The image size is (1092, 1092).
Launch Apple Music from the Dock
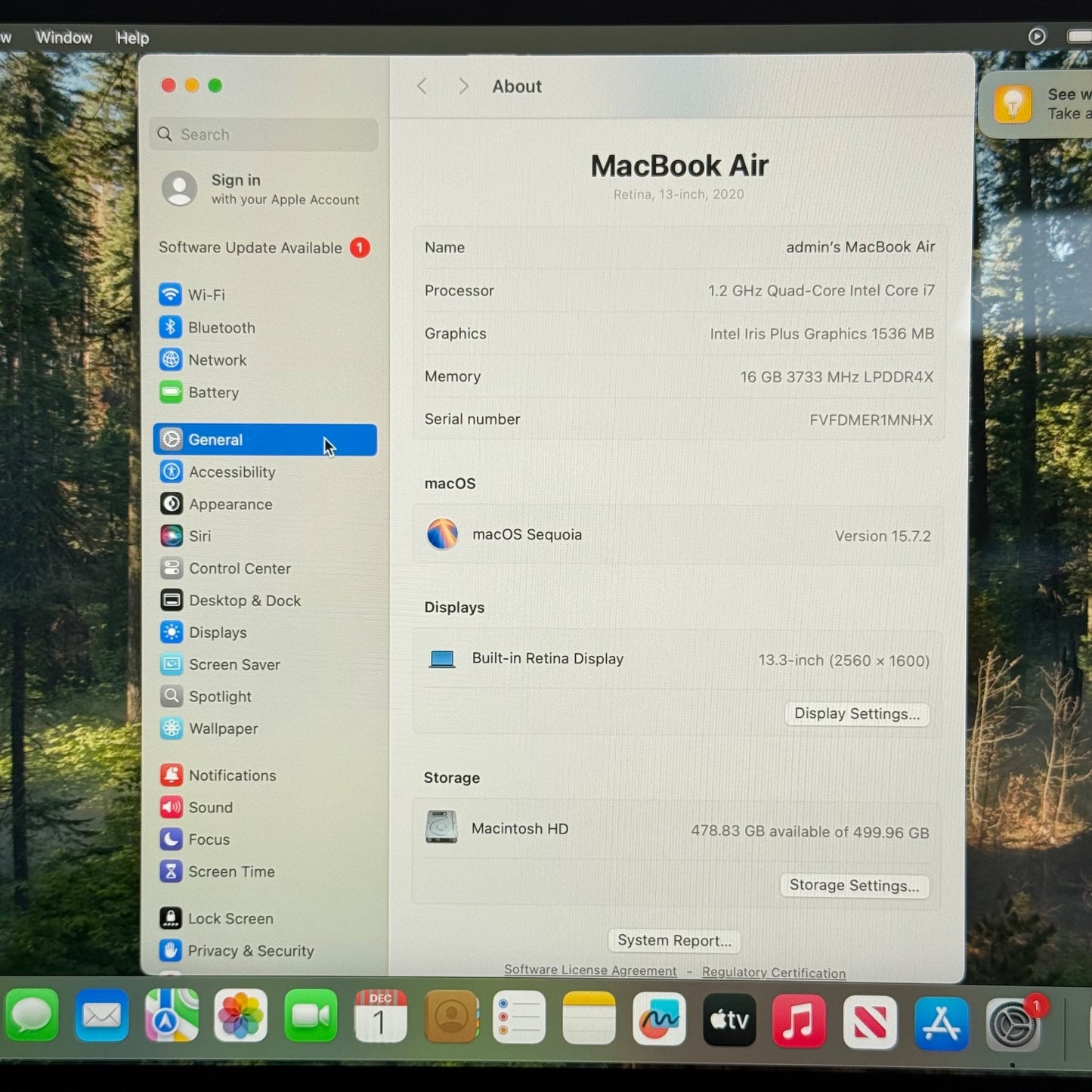(x=799, y=1021)
